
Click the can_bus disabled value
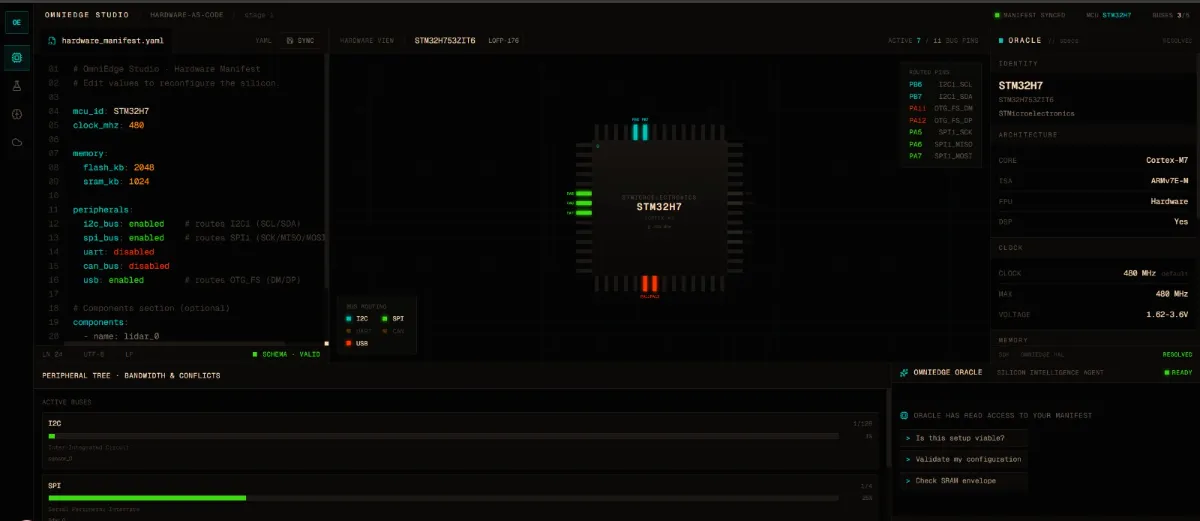tap(148, 266)
